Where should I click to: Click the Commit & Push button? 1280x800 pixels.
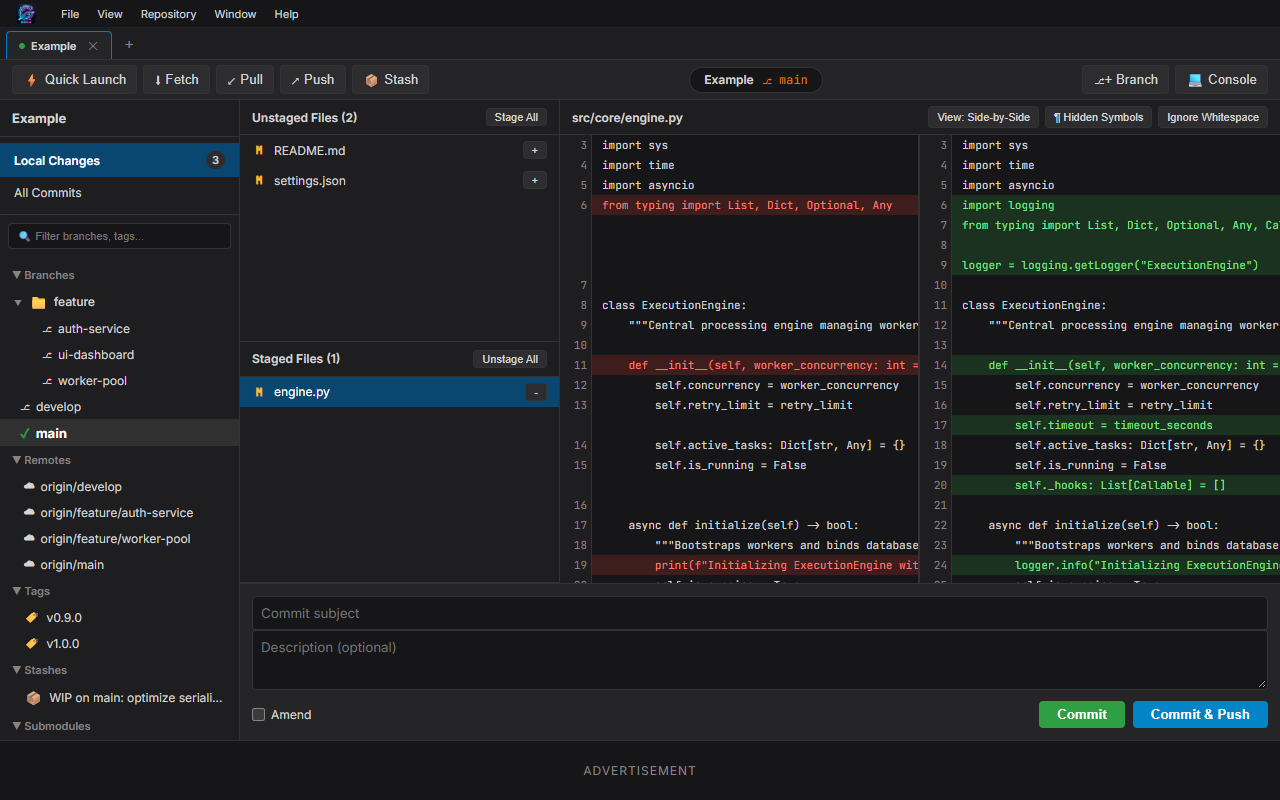click(x=1200, y=714)
